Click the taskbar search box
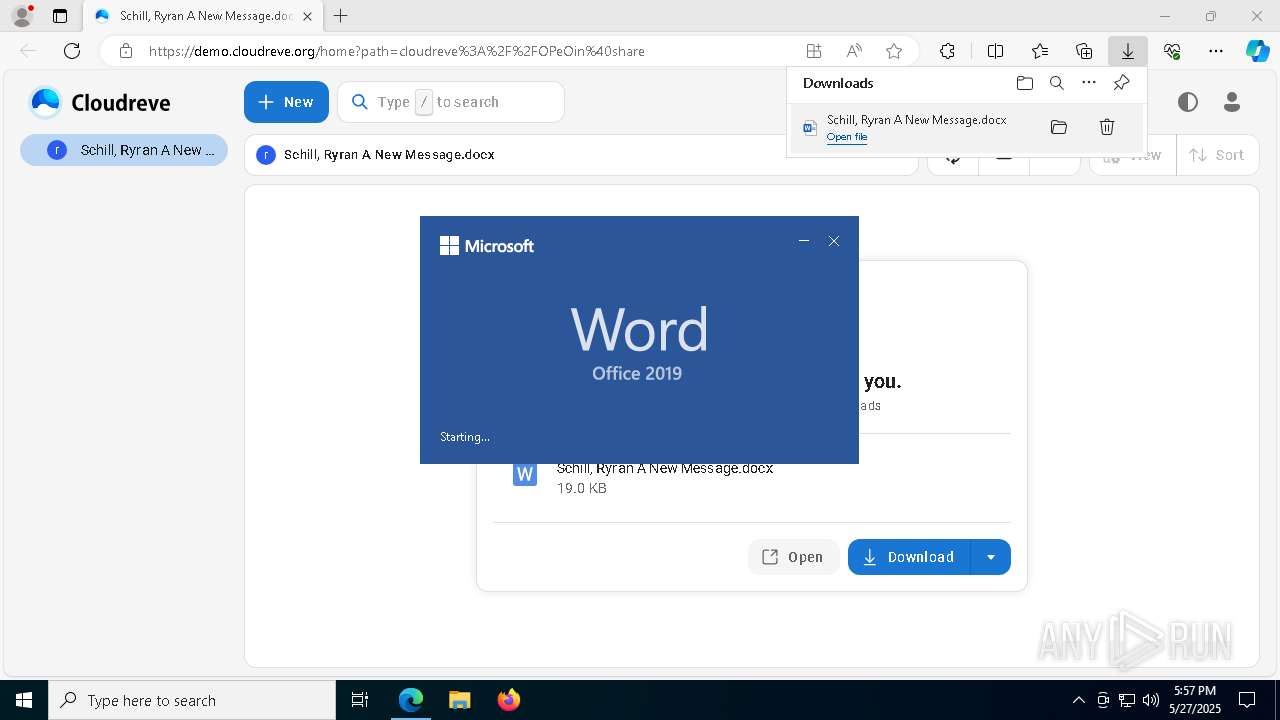The width and height of the screenshot is (1280, 720). [192, 700]
